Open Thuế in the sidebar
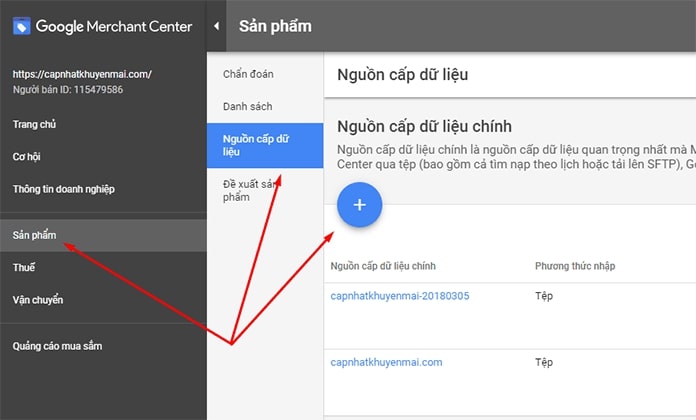The width and height of the screenshot is (696, 420). [x=24, y=267]
